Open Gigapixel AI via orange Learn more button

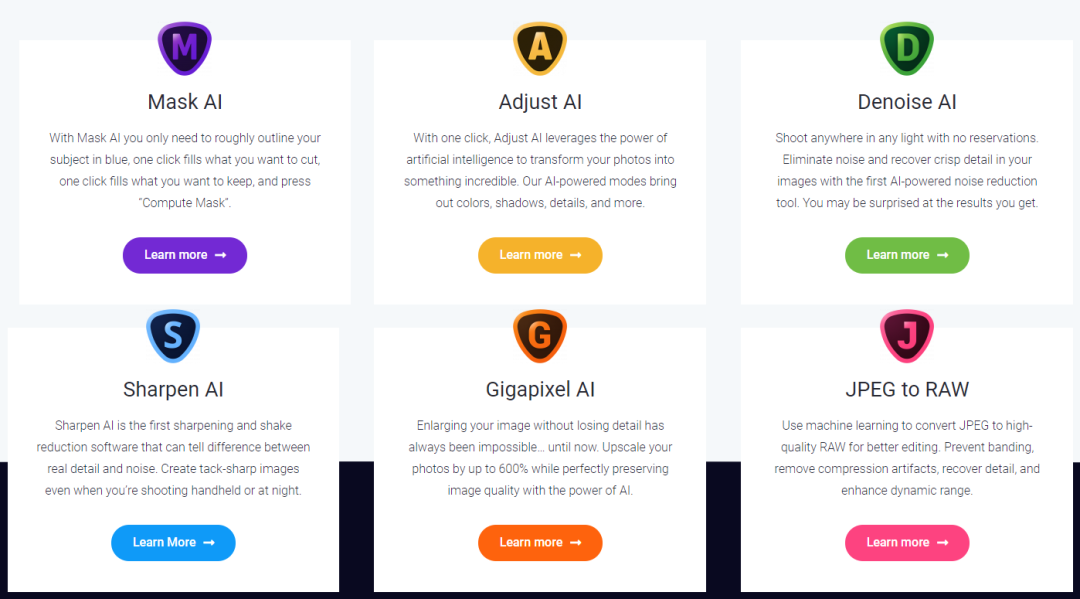[540, 543]
